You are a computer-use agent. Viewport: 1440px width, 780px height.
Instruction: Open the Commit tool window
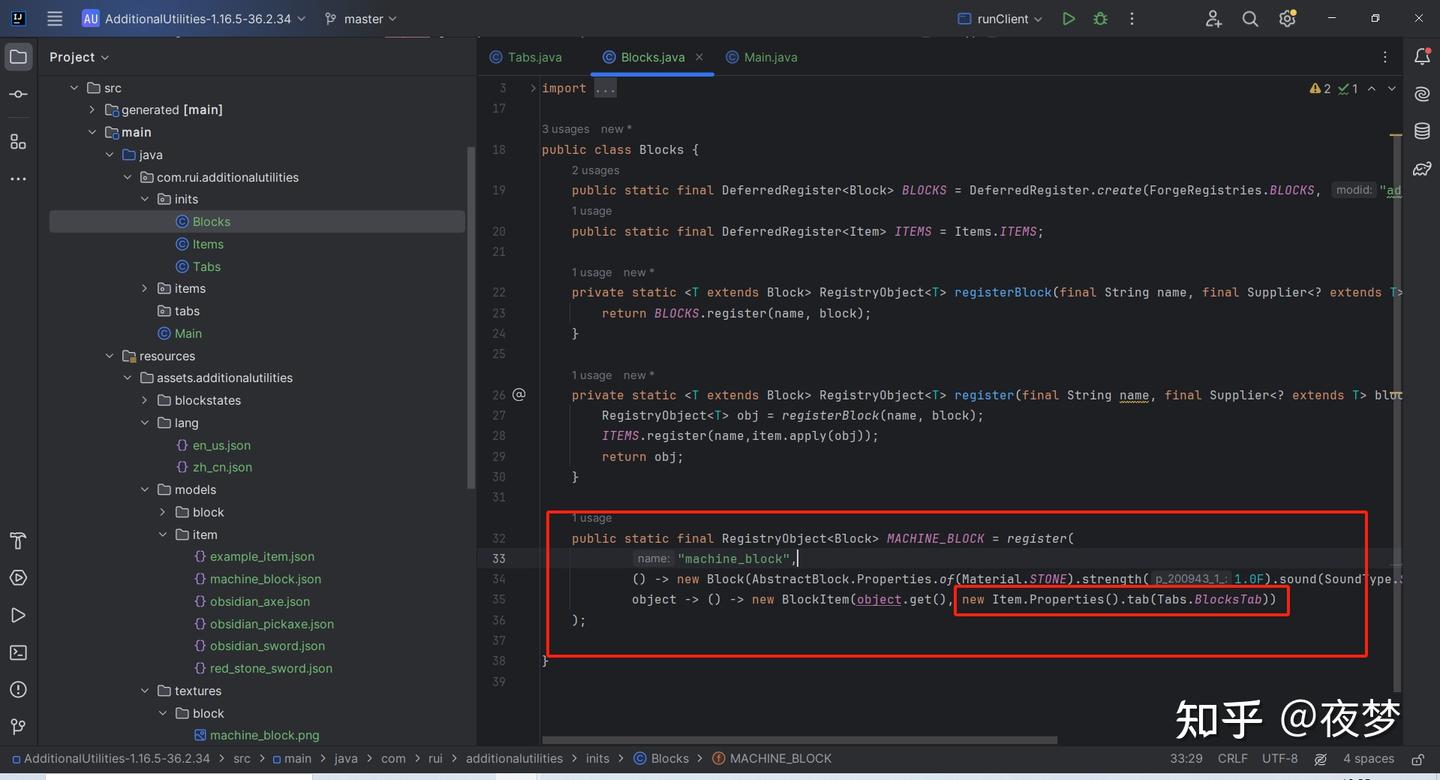(x=18, y=94)
